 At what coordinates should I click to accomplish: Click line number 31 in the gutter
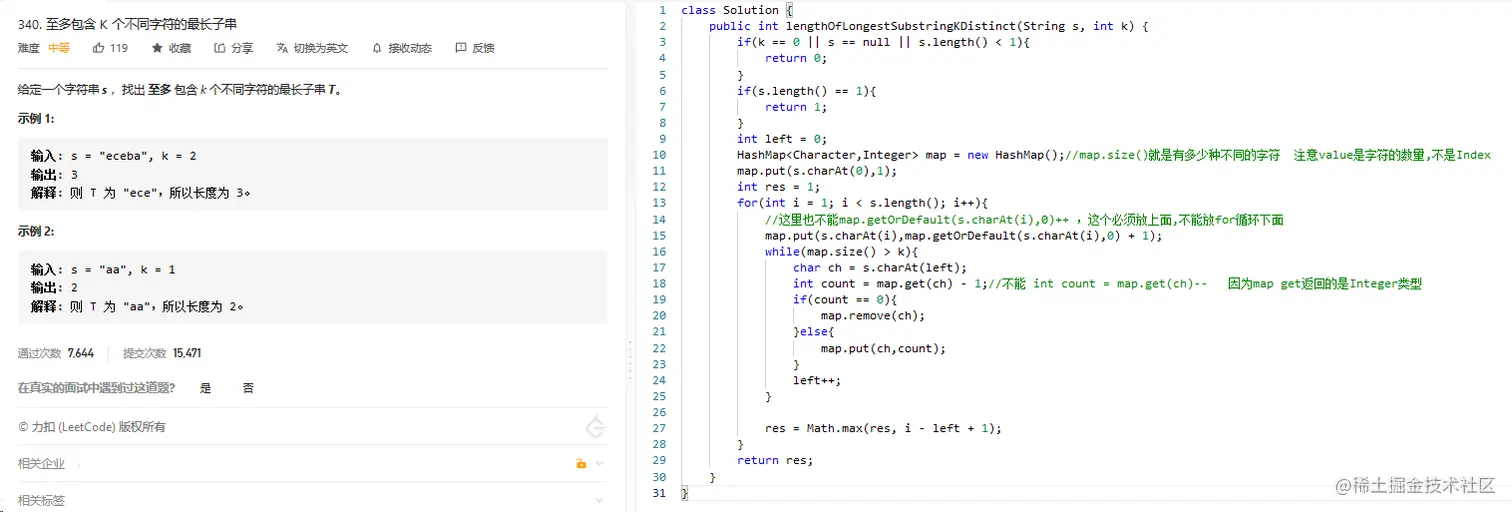pos(660,493)
